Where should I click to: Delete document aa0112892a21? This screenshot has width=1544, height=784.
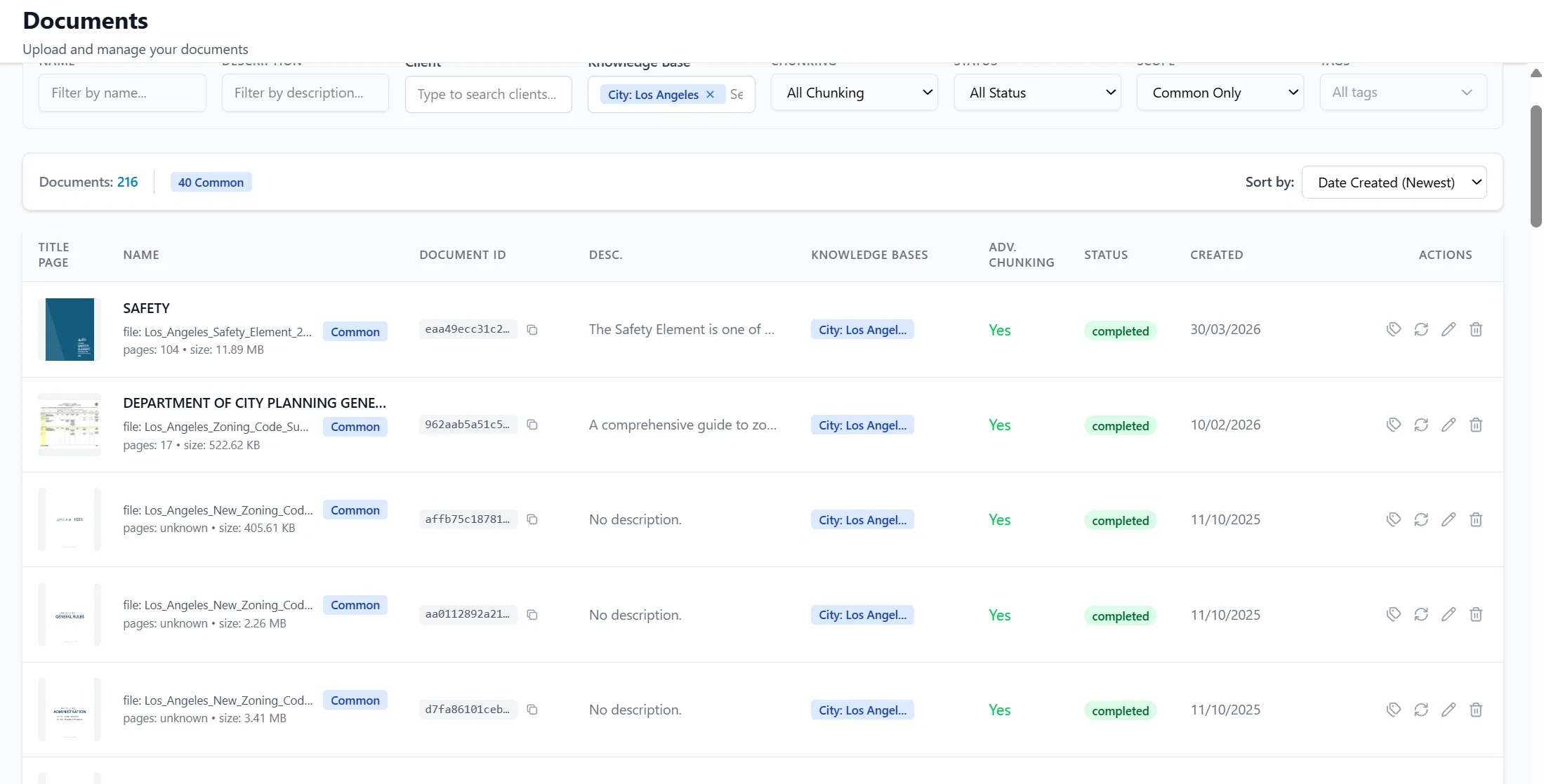(x=1476, y=614)
